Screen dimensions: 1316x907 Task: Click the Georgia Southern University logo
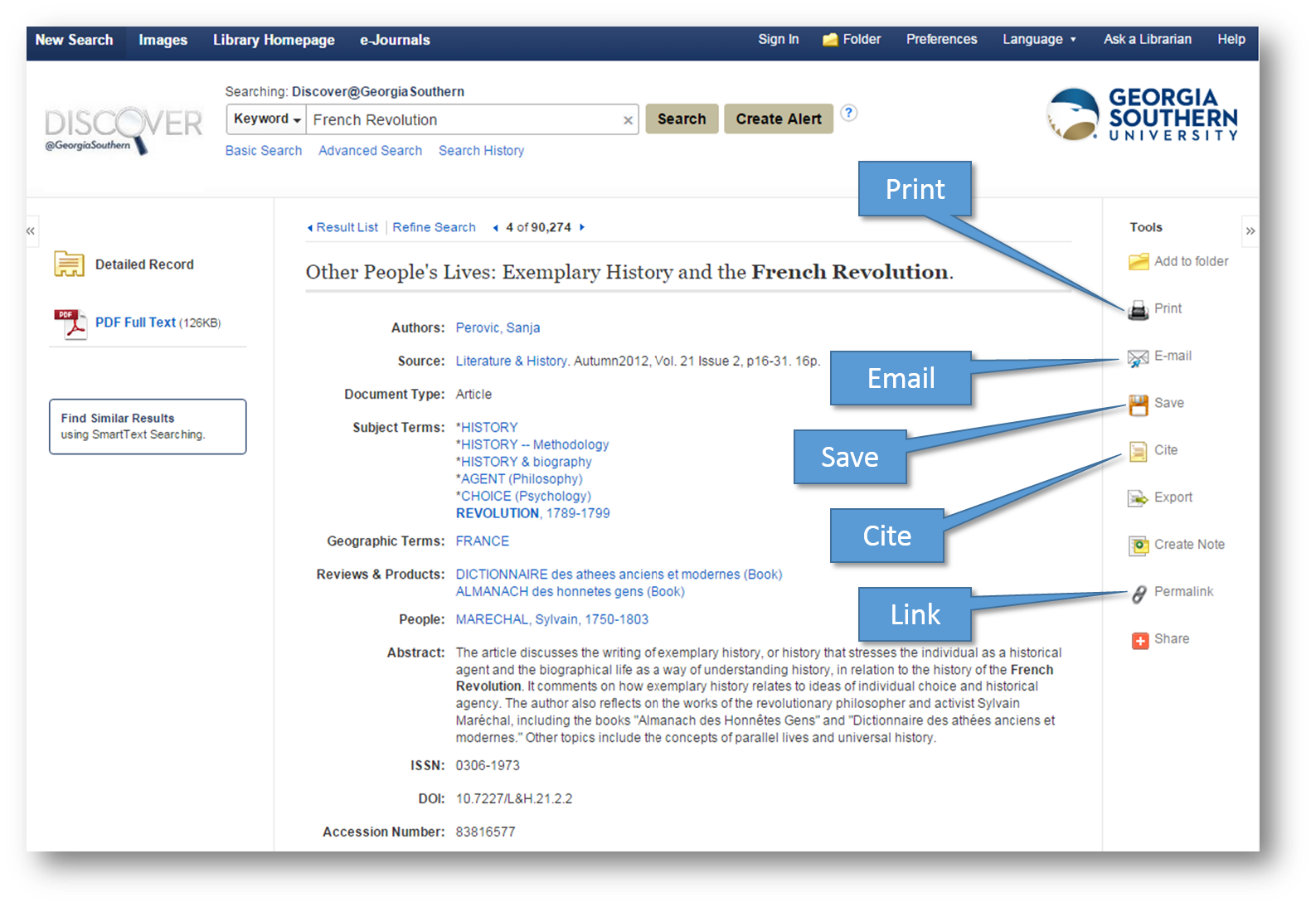pos(1142,114)
